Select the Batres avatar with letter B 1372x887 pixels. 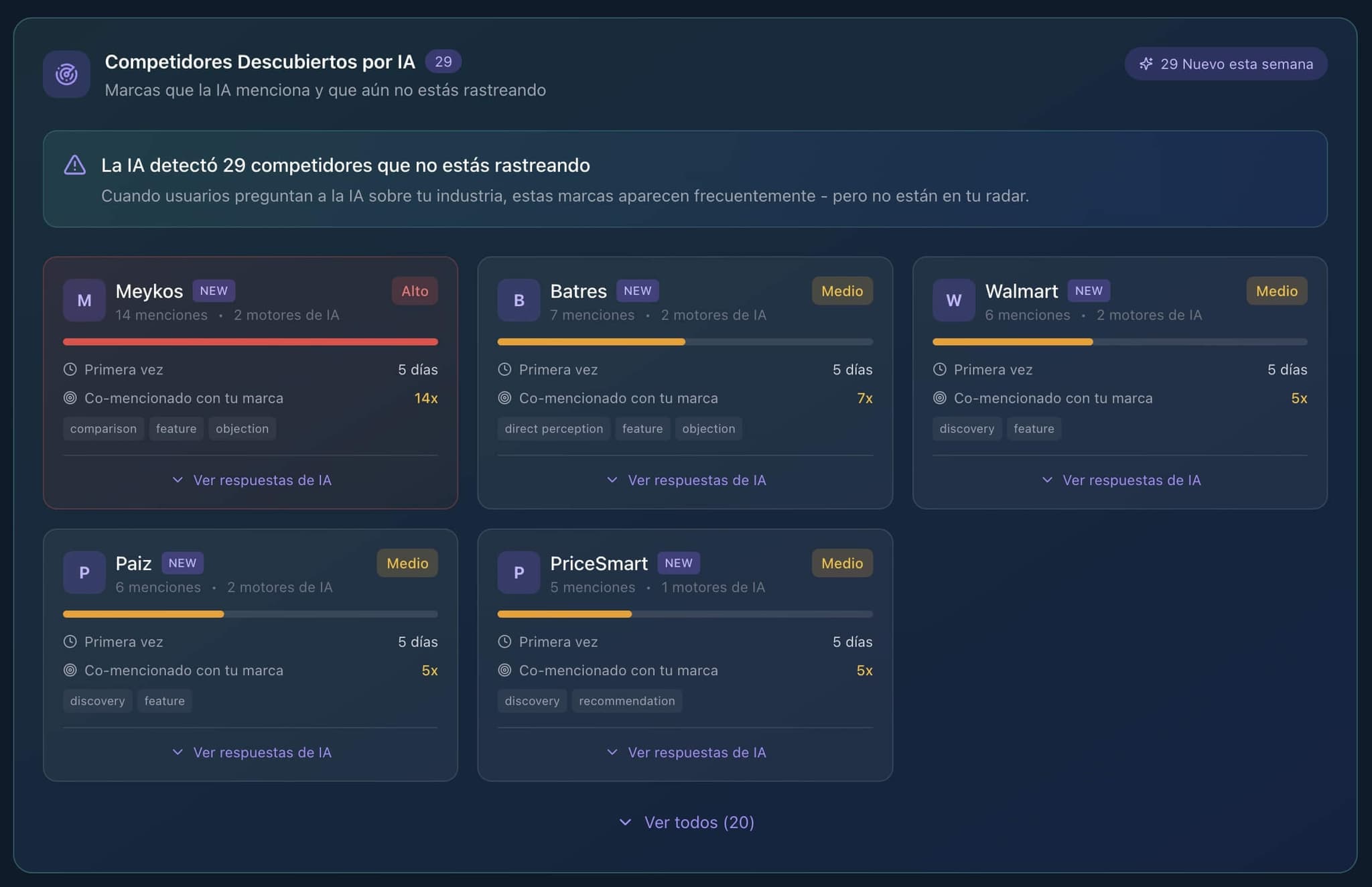(x=519, y=300)
